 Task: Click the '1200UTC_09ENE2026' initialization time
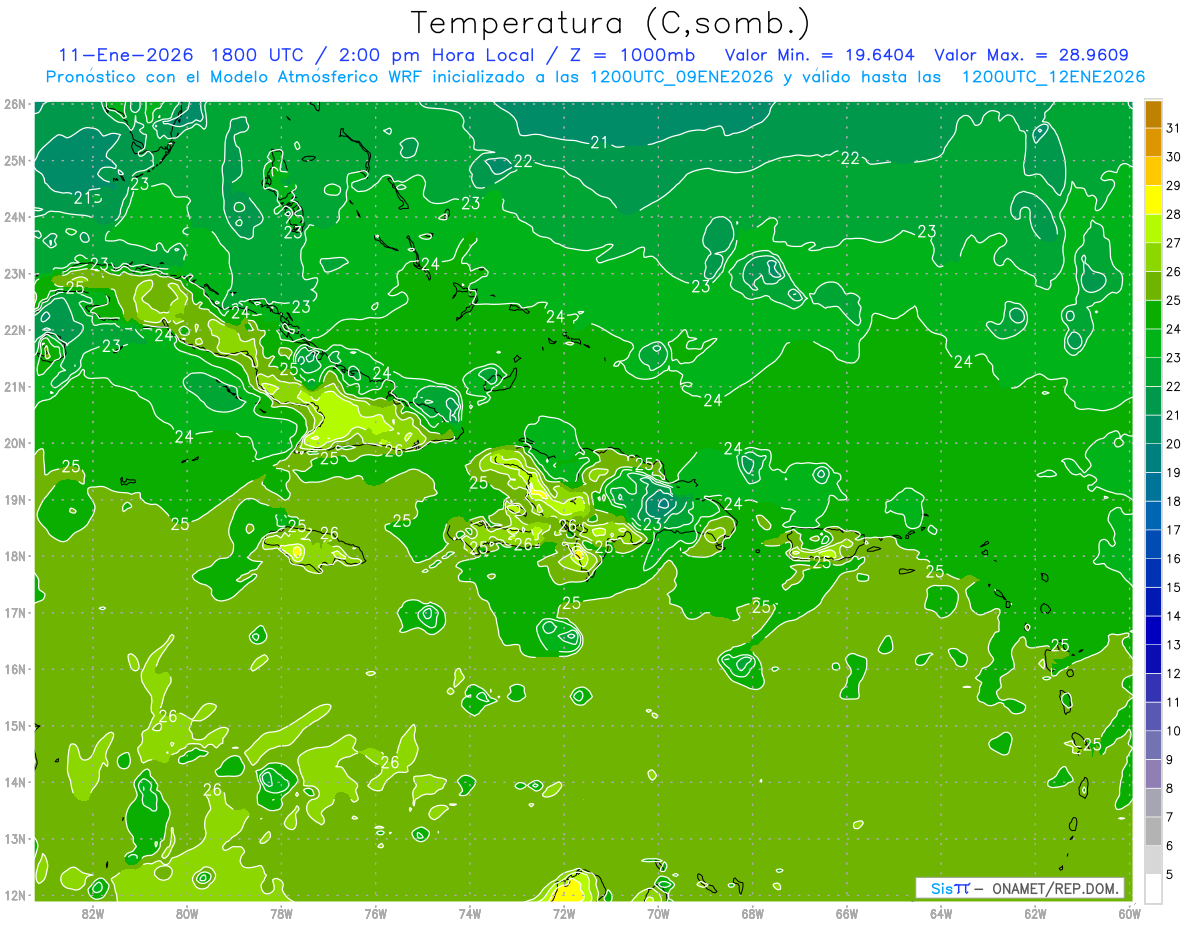click(x=682, y=77)
